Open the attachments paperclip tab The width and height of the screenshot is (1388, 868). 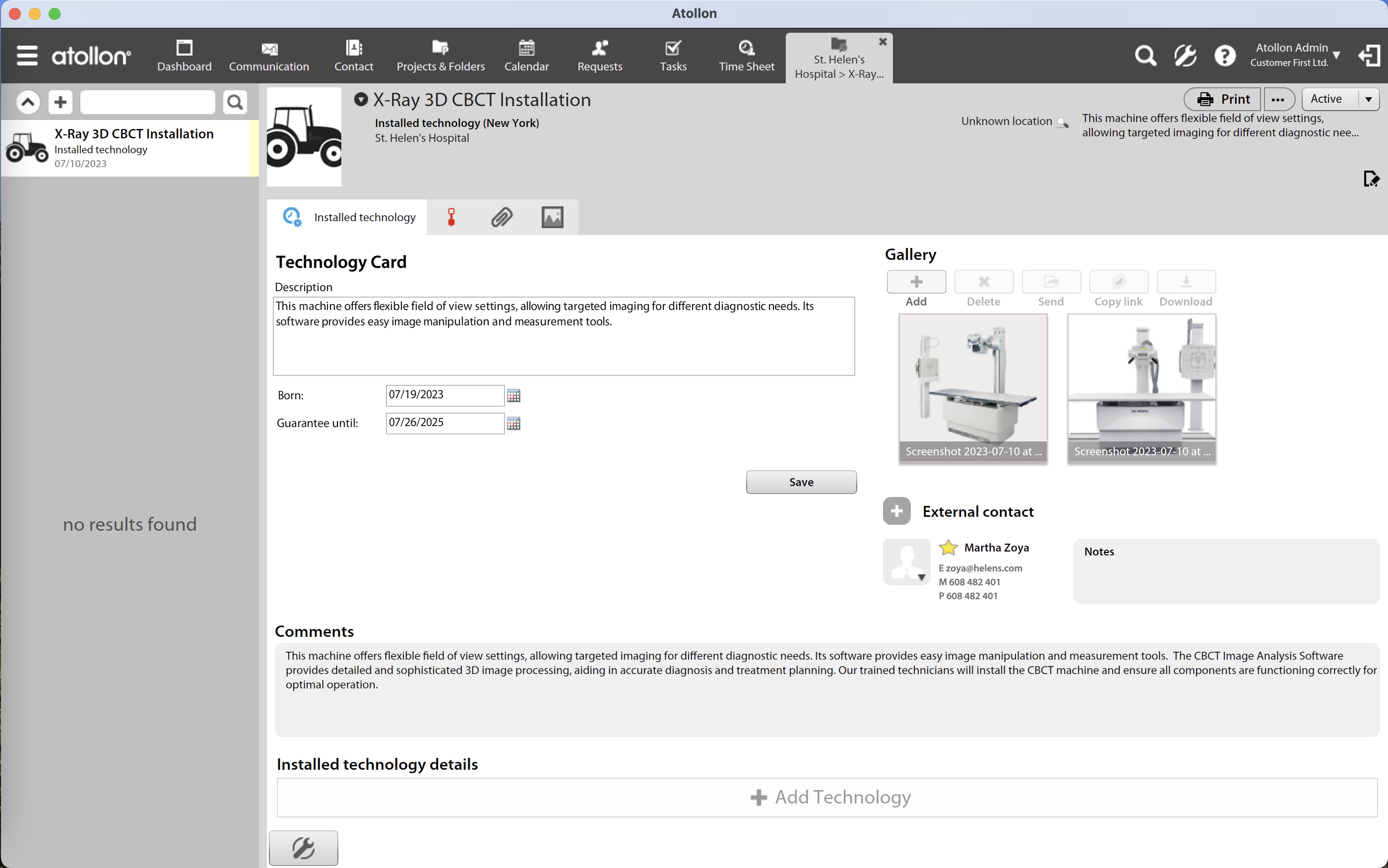501,218
